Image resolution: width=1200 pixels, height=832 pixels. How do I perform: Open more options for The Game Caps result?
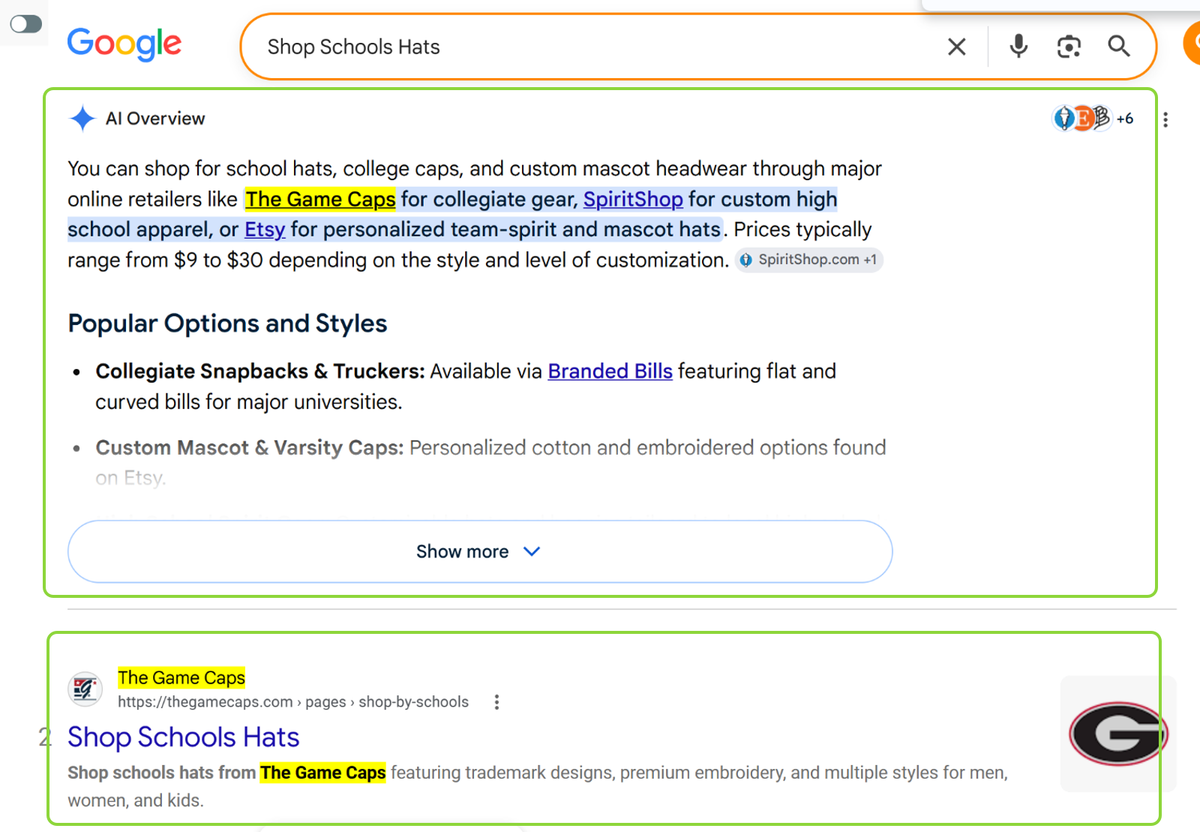(497, 702)
